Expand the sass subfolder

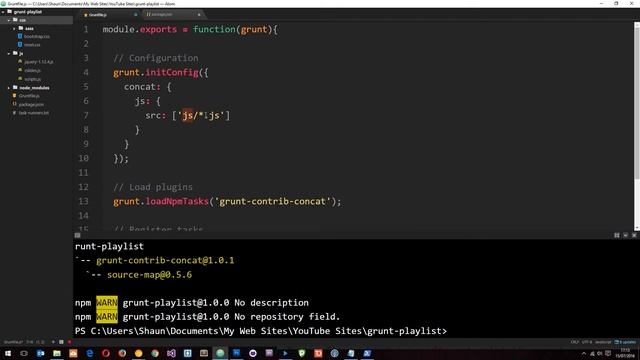click(14, 29)
